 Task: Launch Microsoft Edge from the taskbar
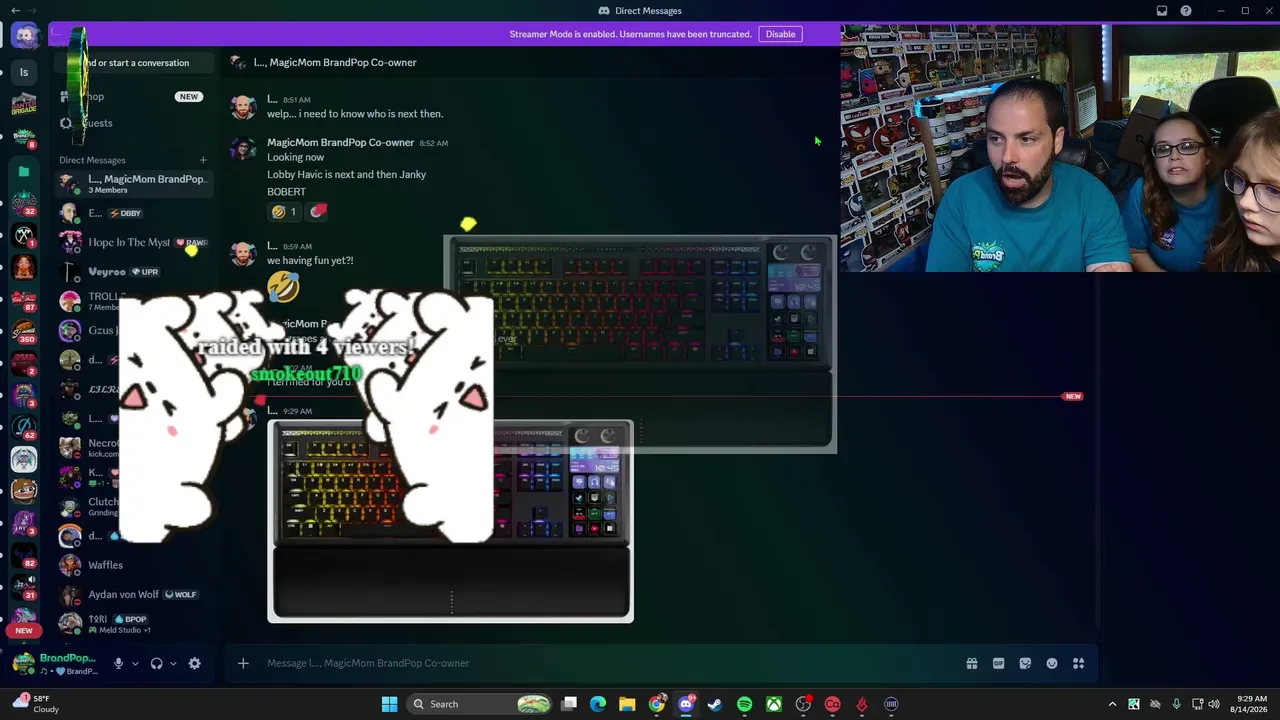click(x=598, y=704)
